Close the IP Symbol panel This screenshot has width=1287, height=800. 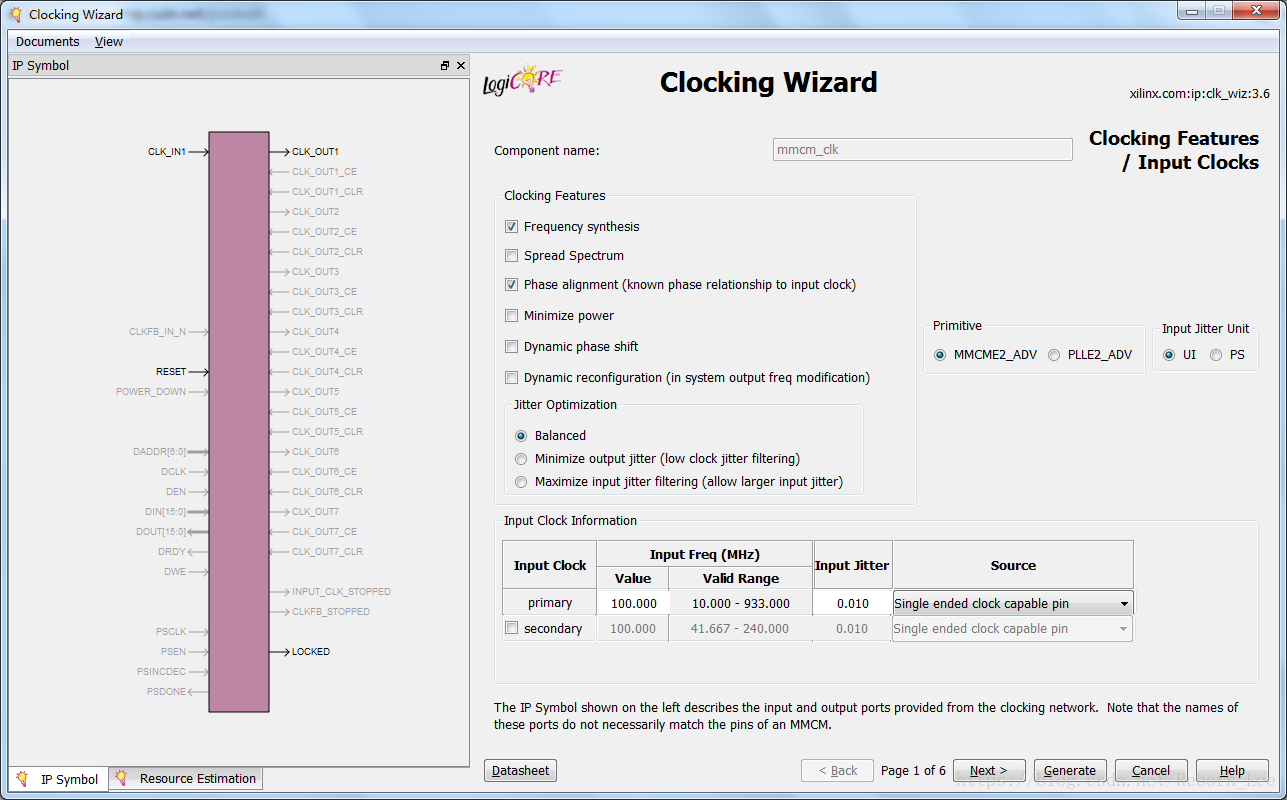click(461, 66)
